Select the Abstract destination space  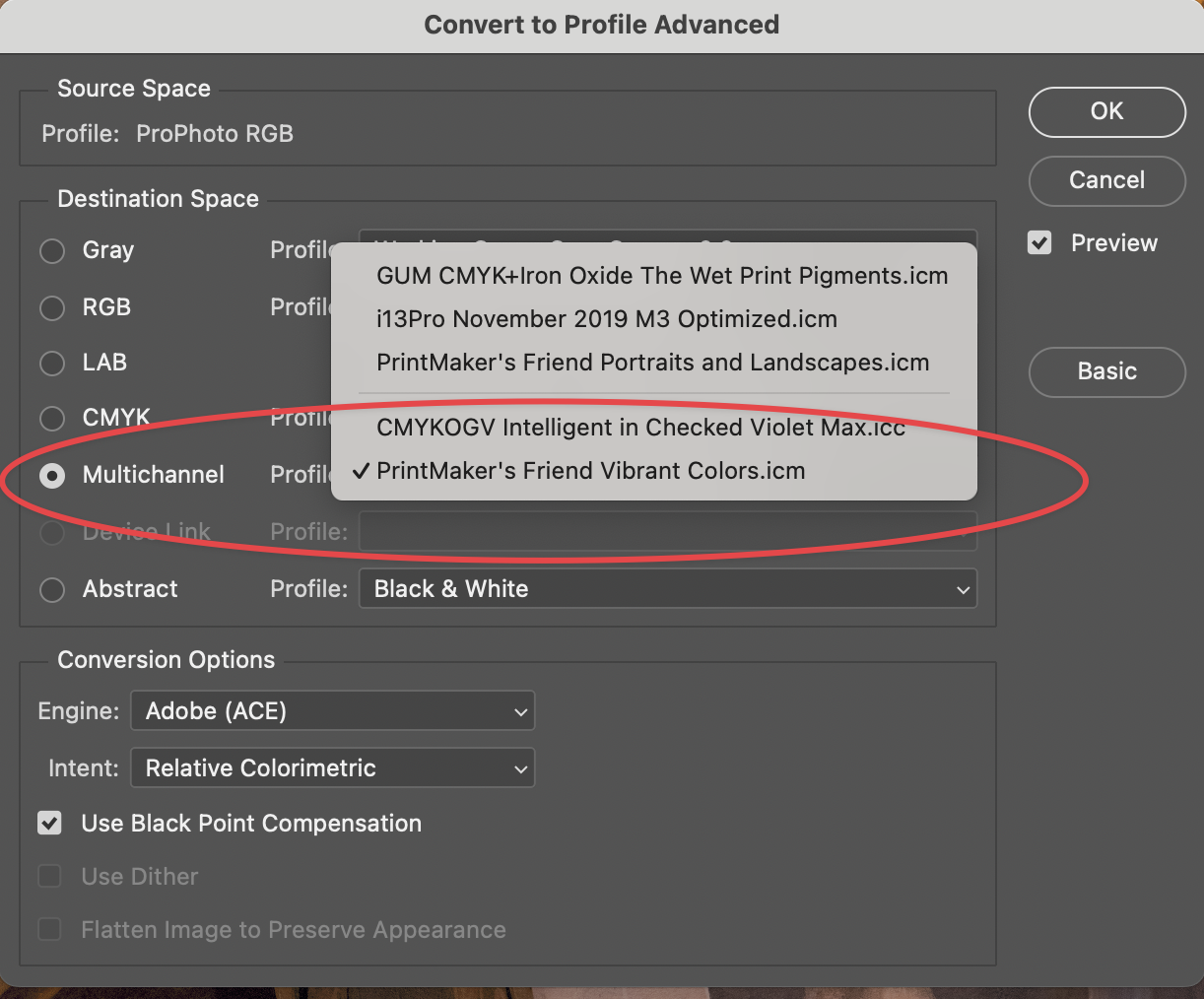click(52, 589)
